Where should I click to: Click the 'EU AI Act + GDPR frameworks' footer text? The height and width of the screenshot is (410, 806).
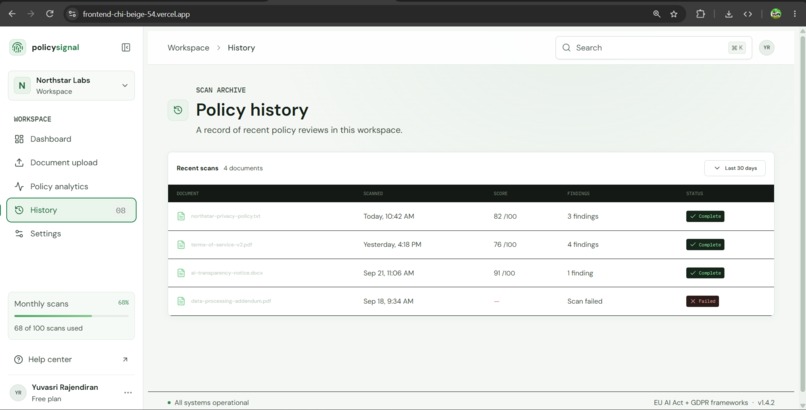click(701, 403)
